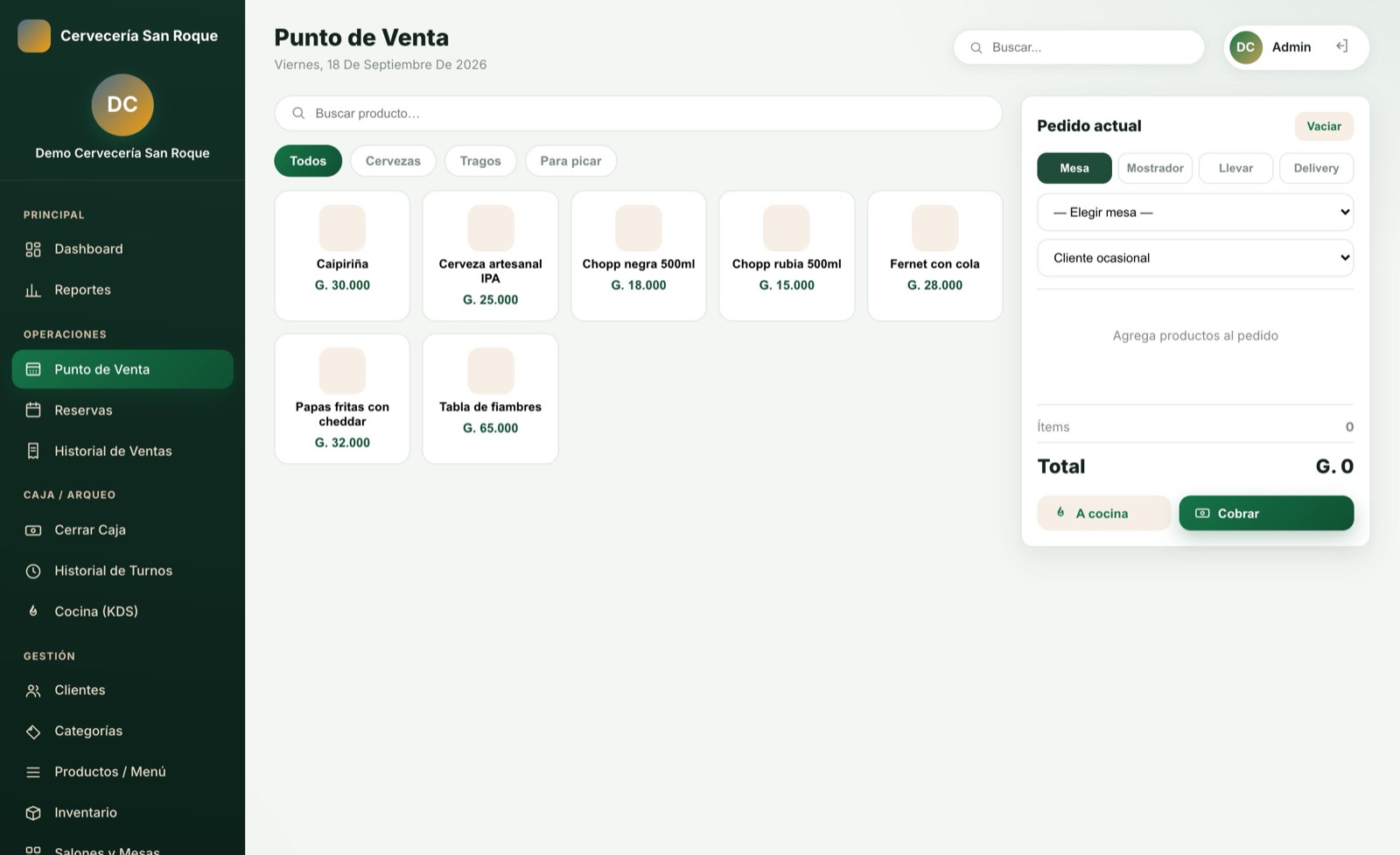Image resolution: width=1400 pixels, height=855 pixels.
Task: Filter products by Cervezas
Action: point(393,161)
